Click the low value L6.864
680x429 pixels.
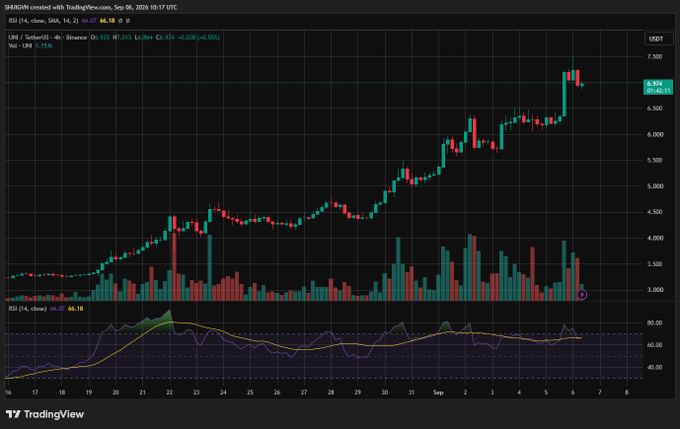[x=144, y=37]
